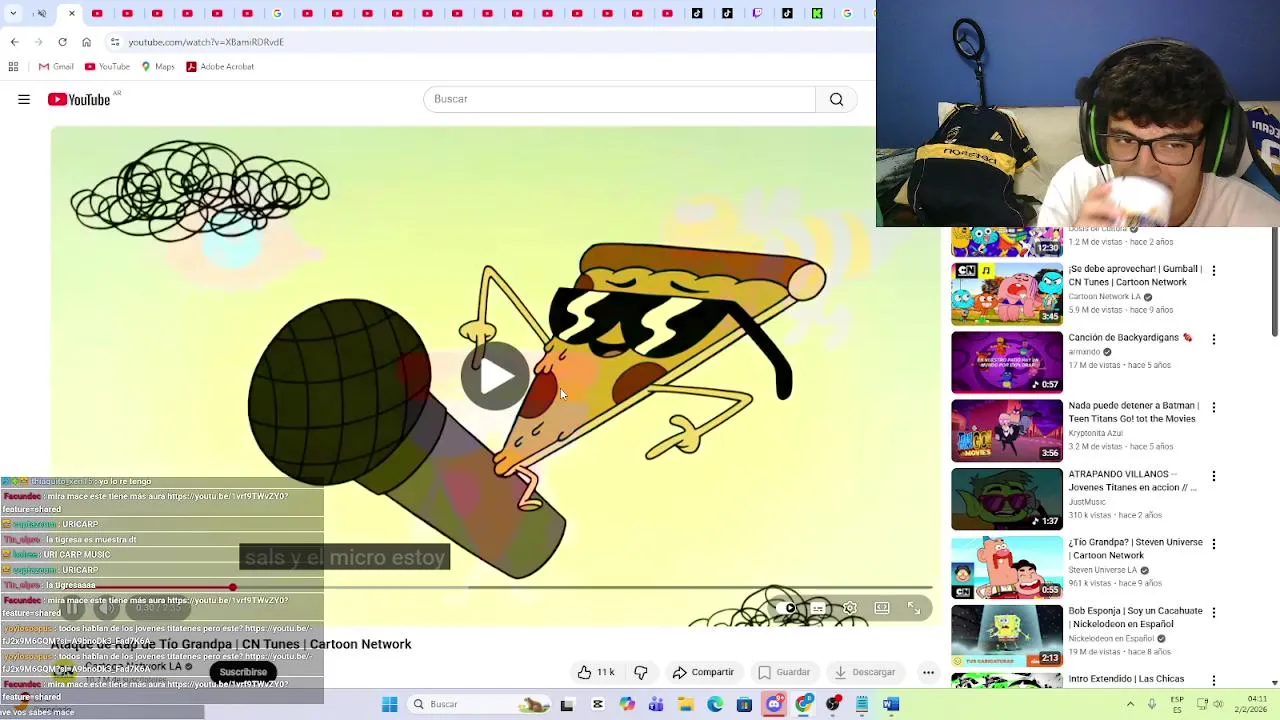Open the Maps bookmark
1280x720 pixels.
click(158, 67)
